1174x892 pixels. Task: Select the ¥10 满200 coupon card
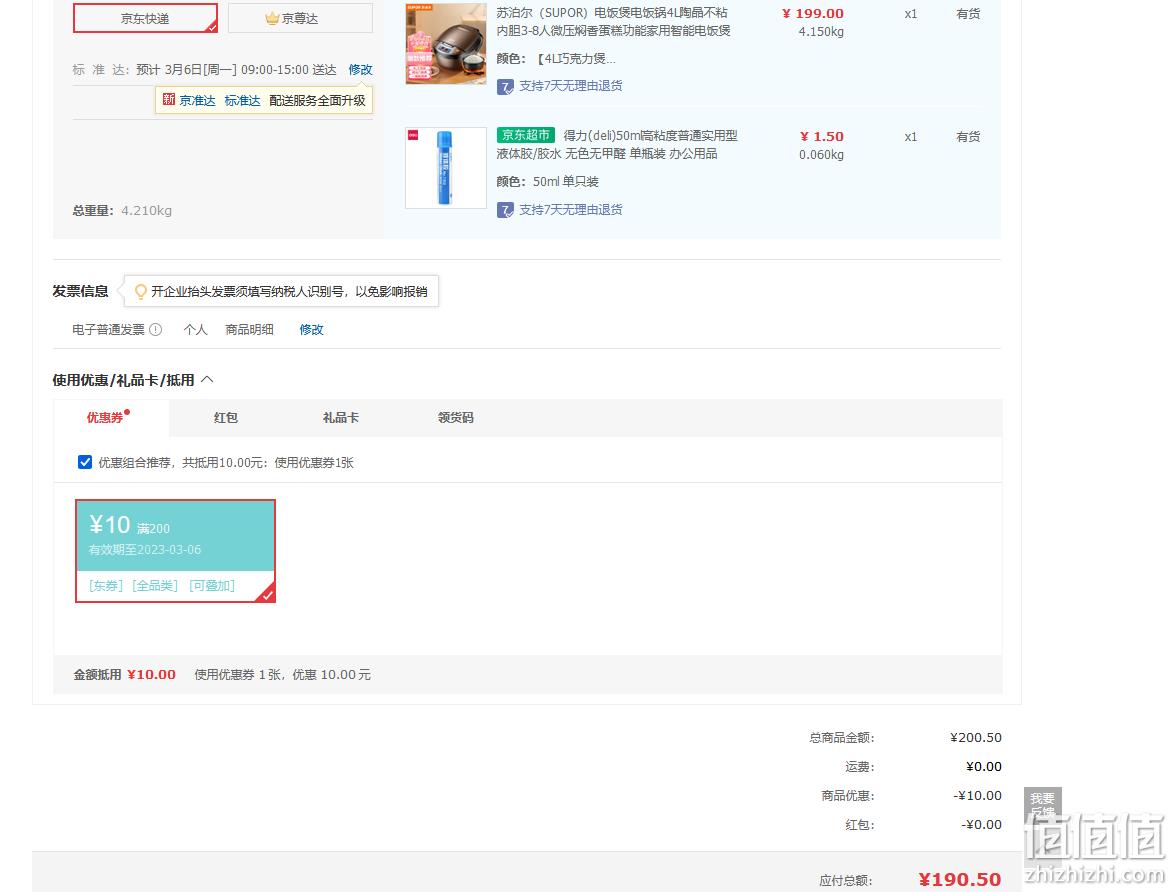coord(175,550)
